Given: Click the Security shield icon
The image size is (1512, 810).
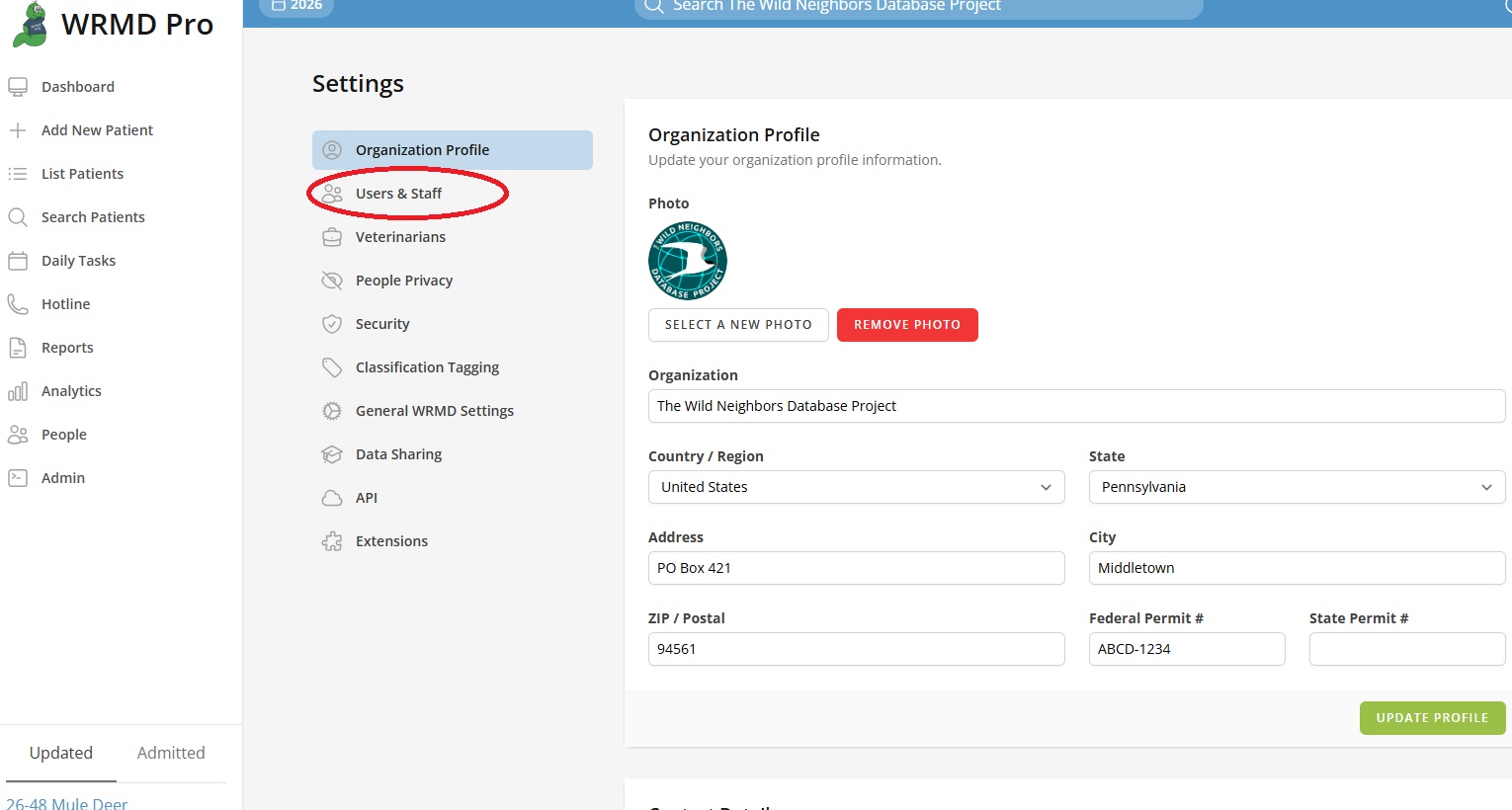Looking at the screenshot, I should [332, 324].
